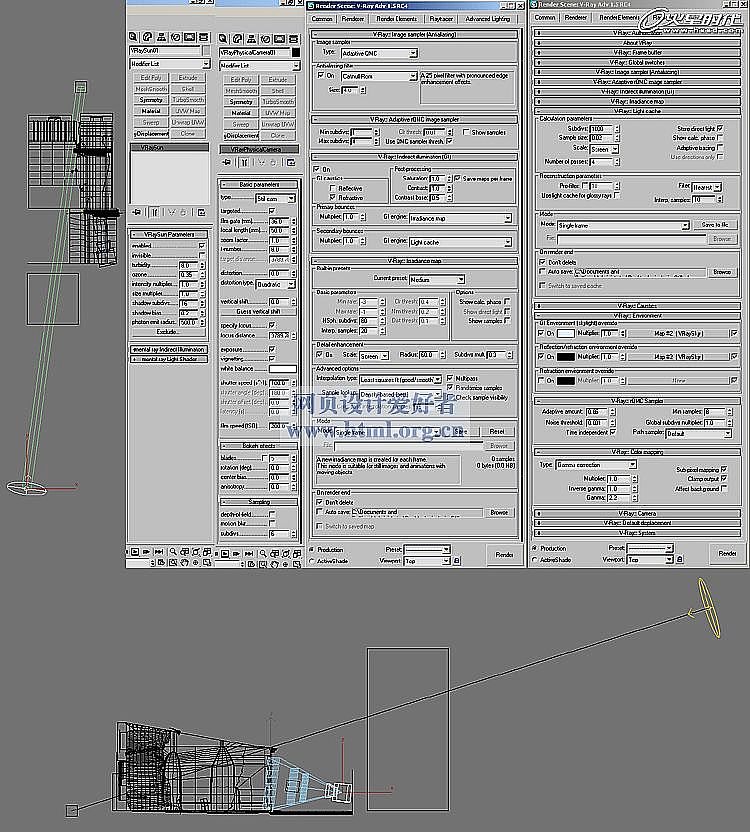Switch to Common tab in right Render Scene

545,18
